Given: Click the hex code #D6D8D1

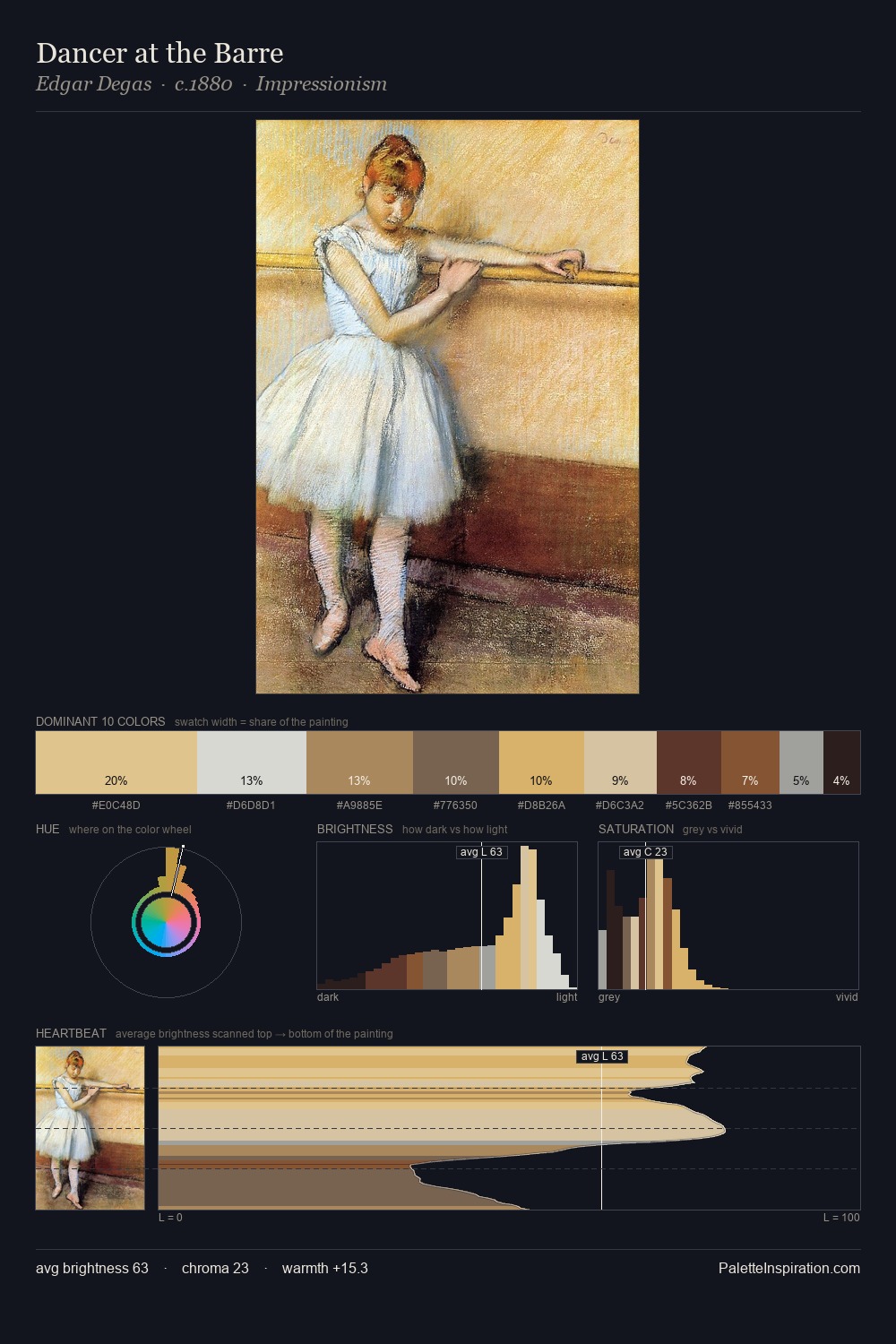Looking at the screenshot, I should coord(251,806).
